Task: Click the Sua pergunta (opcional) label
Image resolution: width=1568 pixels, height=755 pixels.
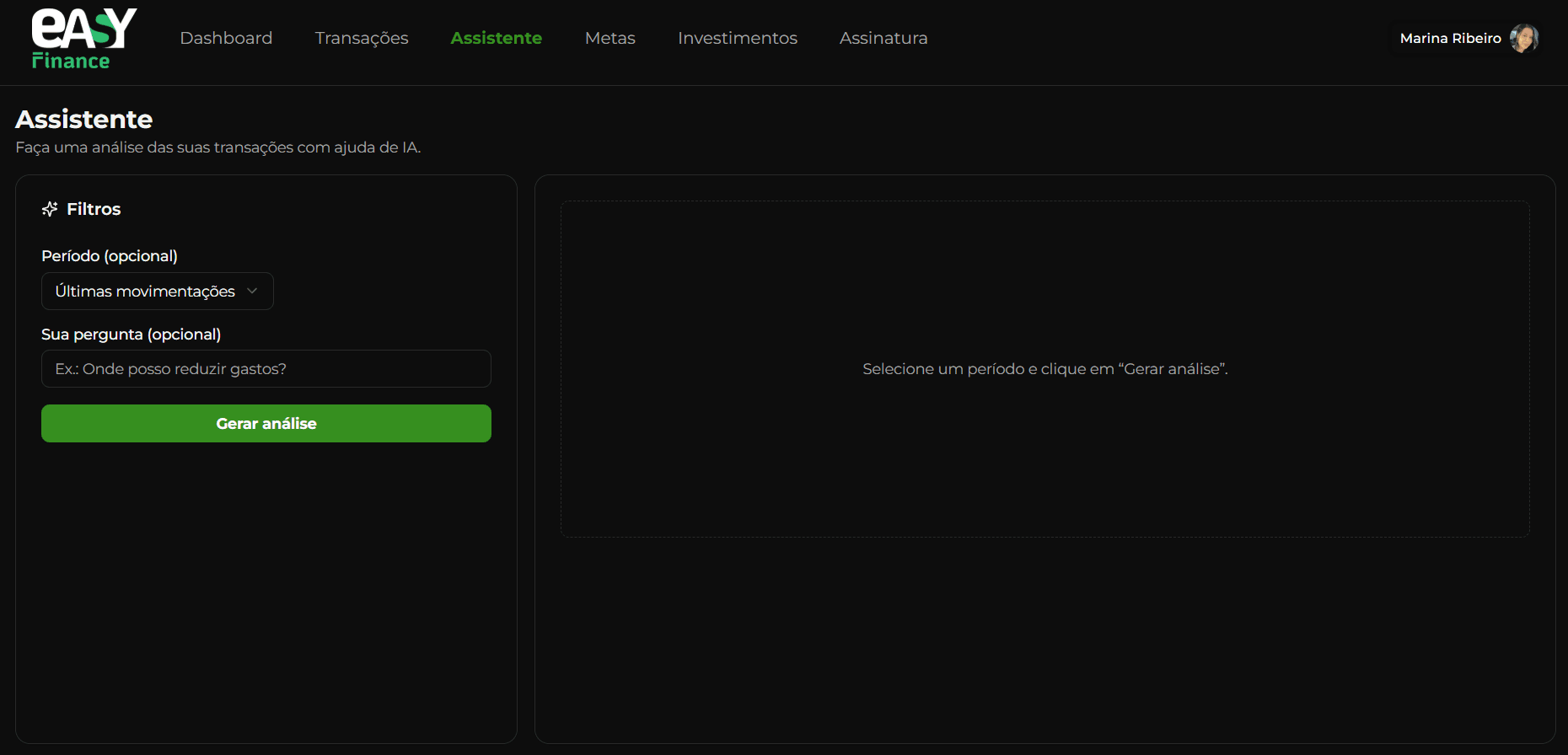Action: 131,335
